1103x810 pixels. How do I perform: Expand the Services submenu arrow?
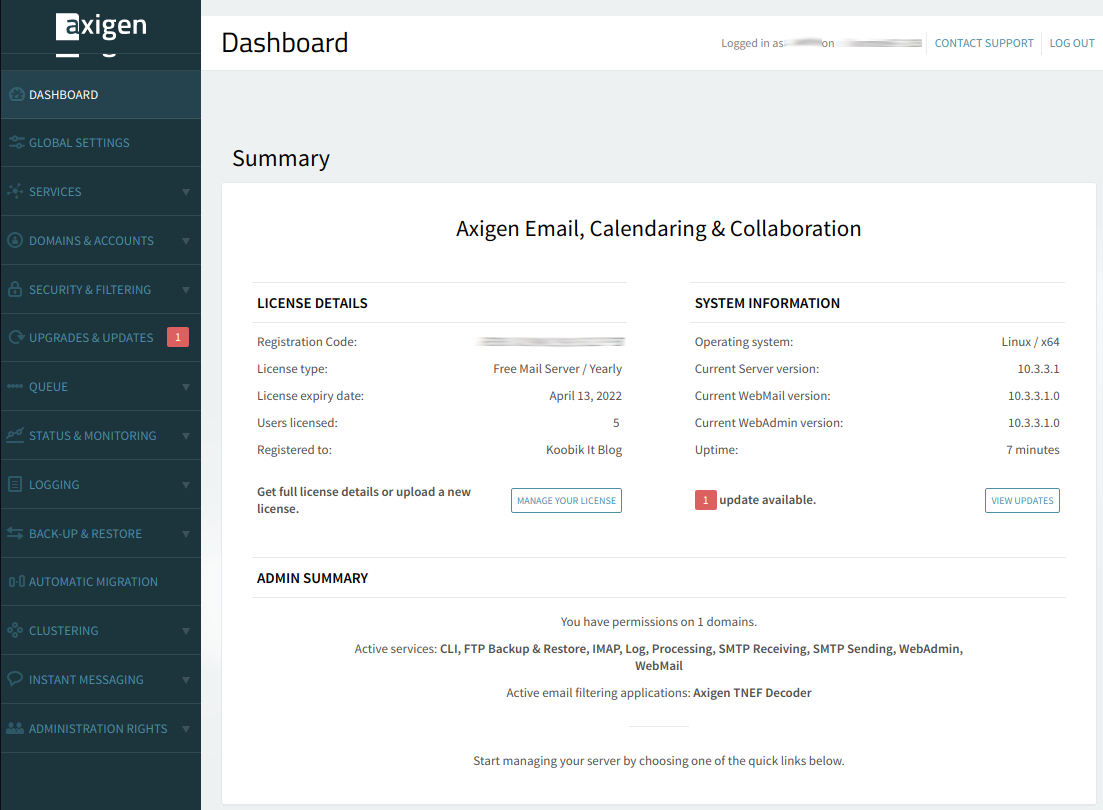(x=186, y=192)
